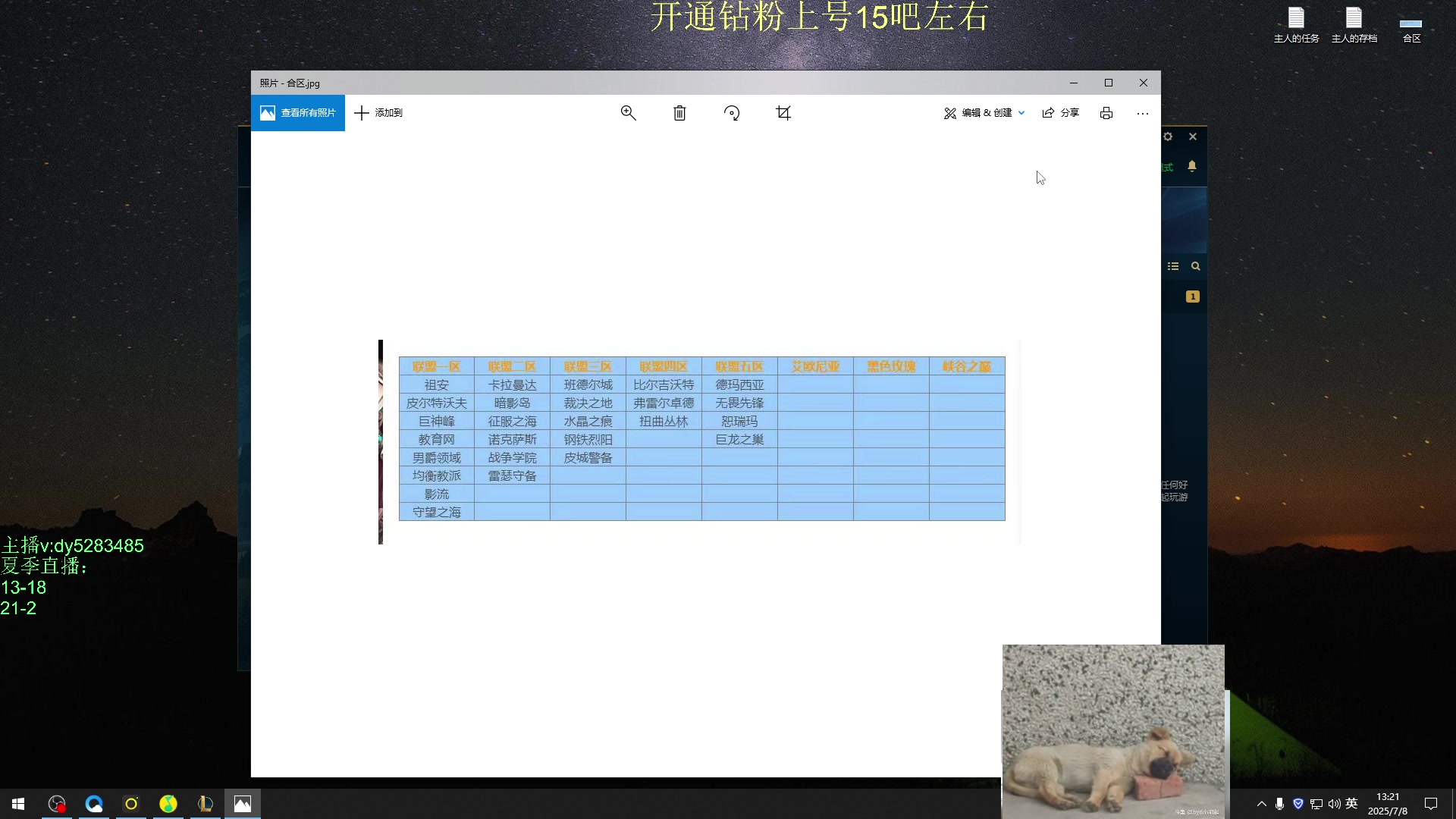Viewport: 1456px width, 819px height.
Task: Click the network tray icon
Action: pyautogui.click(x=1316, y=804)
